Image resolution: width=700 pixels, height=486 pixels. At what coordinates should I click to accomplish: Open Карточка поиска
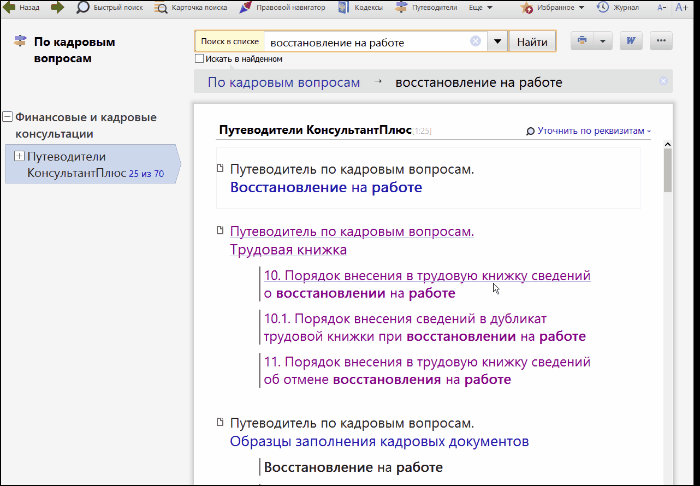191,8
